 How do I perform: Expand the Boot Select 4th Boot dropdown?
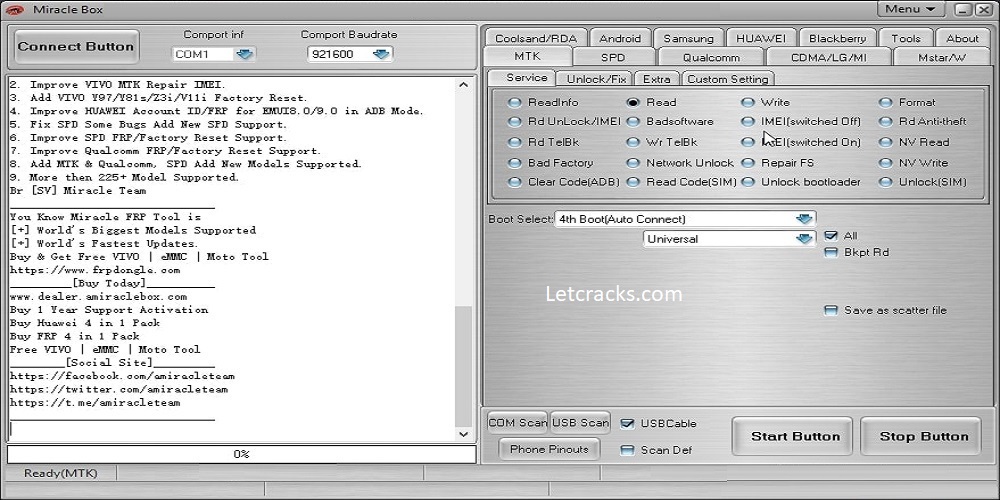click(x=685, y=219)
